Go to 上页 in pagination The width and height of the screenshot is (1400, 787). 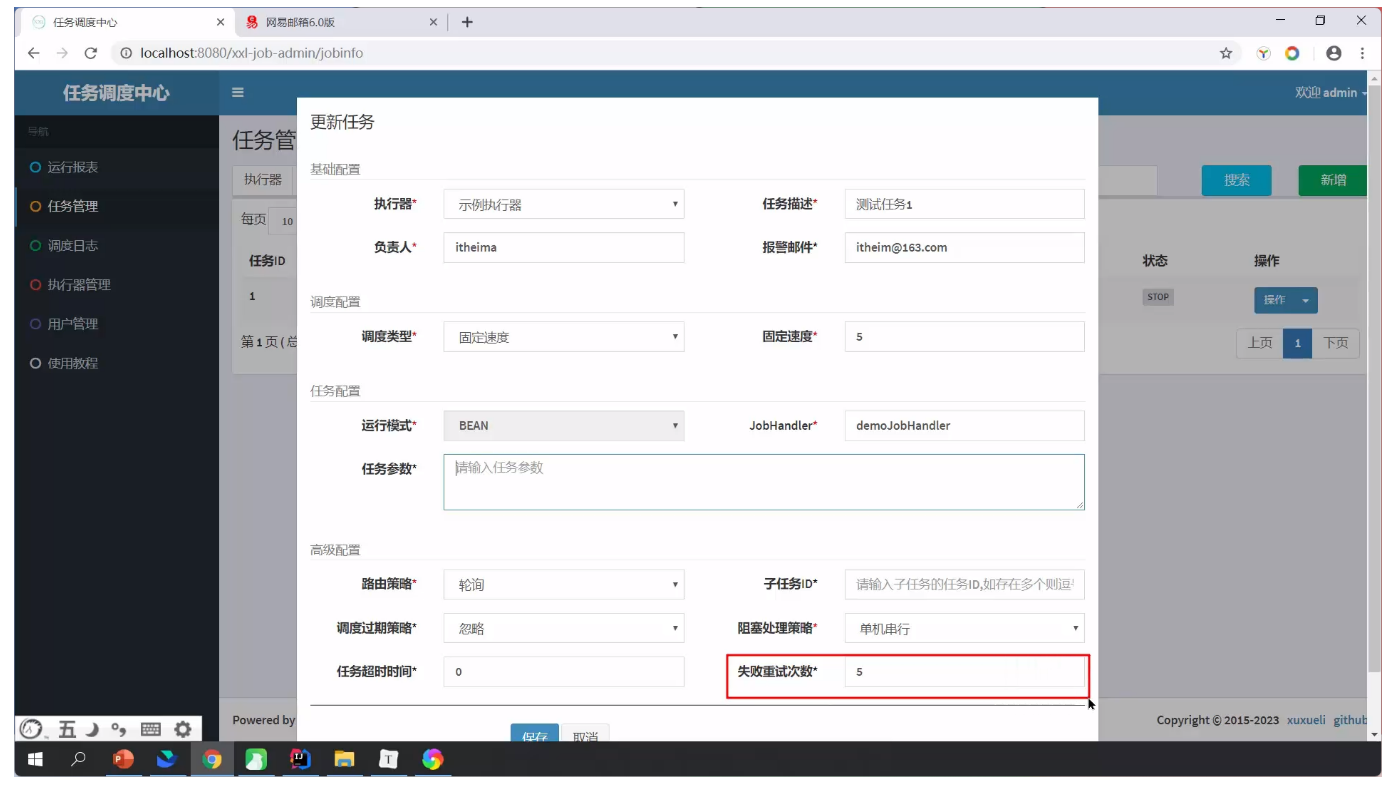[1260, 343]
